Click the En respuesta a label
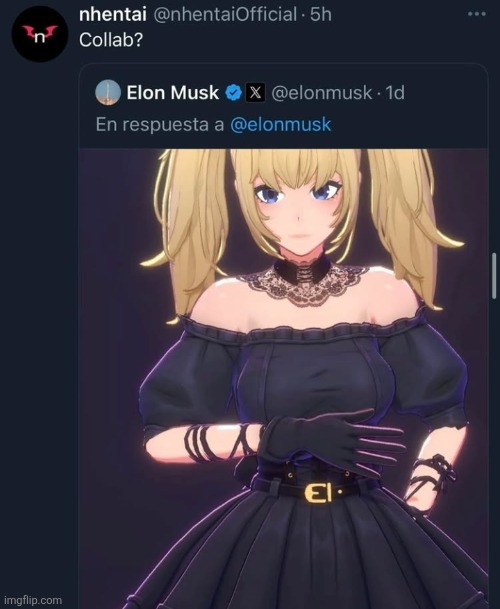Viewport: 500px width, 609px height. [x=160, y=125]
